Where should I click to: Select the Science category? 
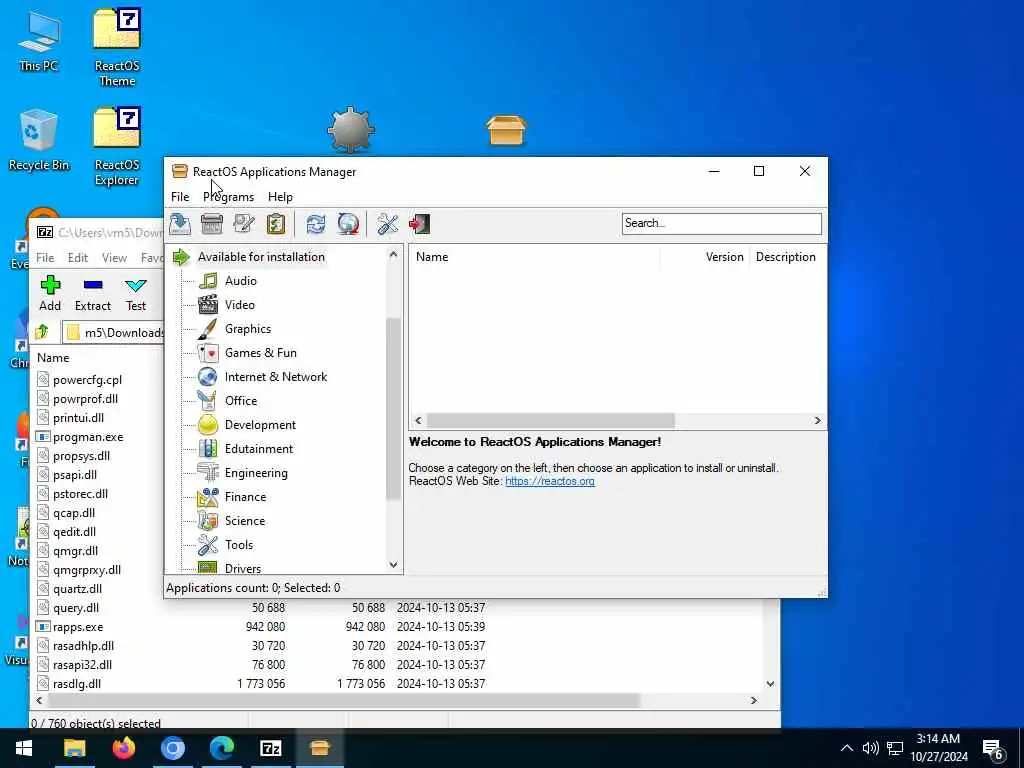pyautogui.click(x=245, y=521)
